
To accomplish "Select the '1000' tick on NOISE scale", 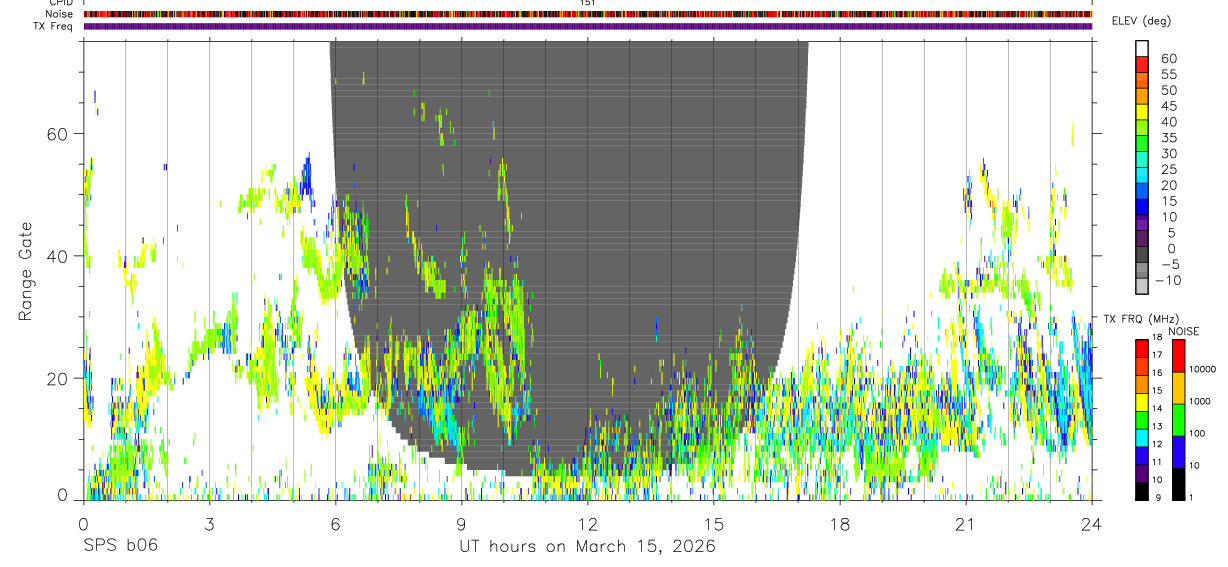I will 1199,401.
